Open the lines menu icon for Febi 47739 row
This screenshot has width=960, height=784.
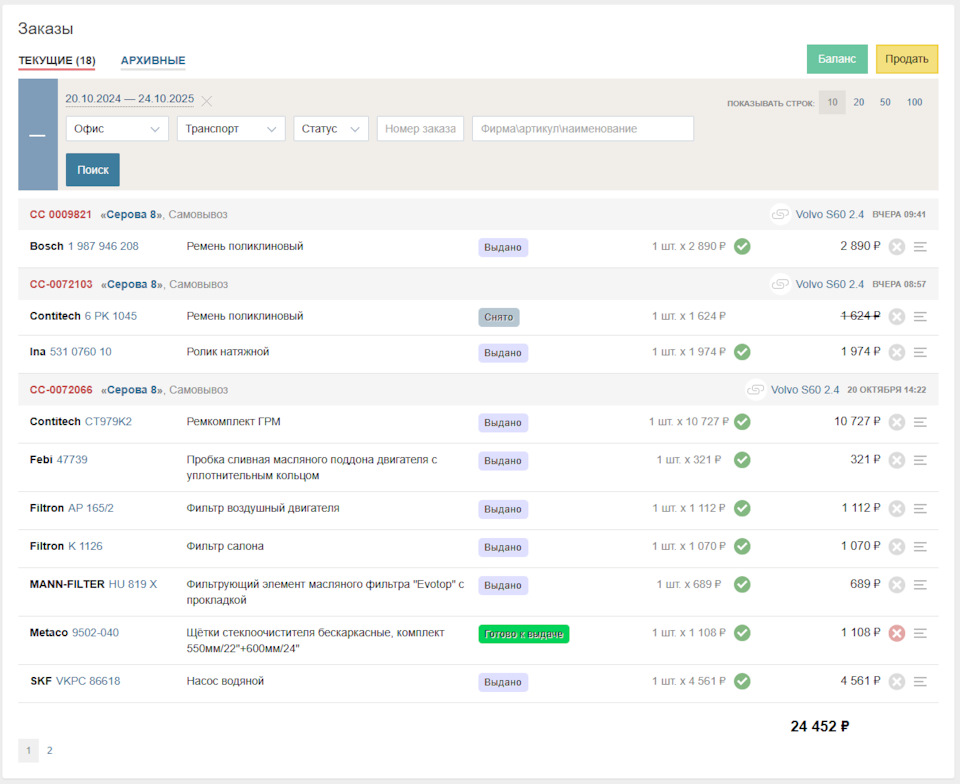pyautogui.click(x=920, y=460)
